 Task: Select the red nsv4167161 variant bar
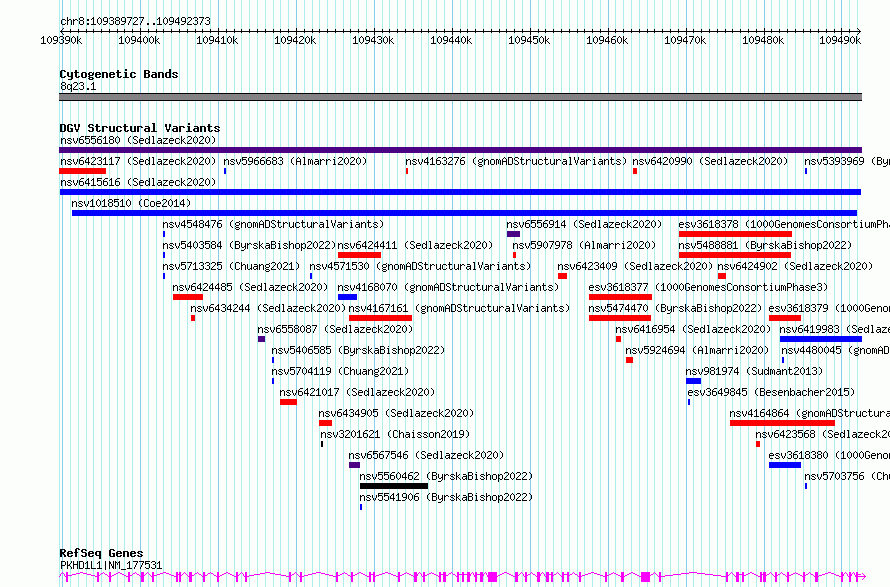[x=380, y=318]
